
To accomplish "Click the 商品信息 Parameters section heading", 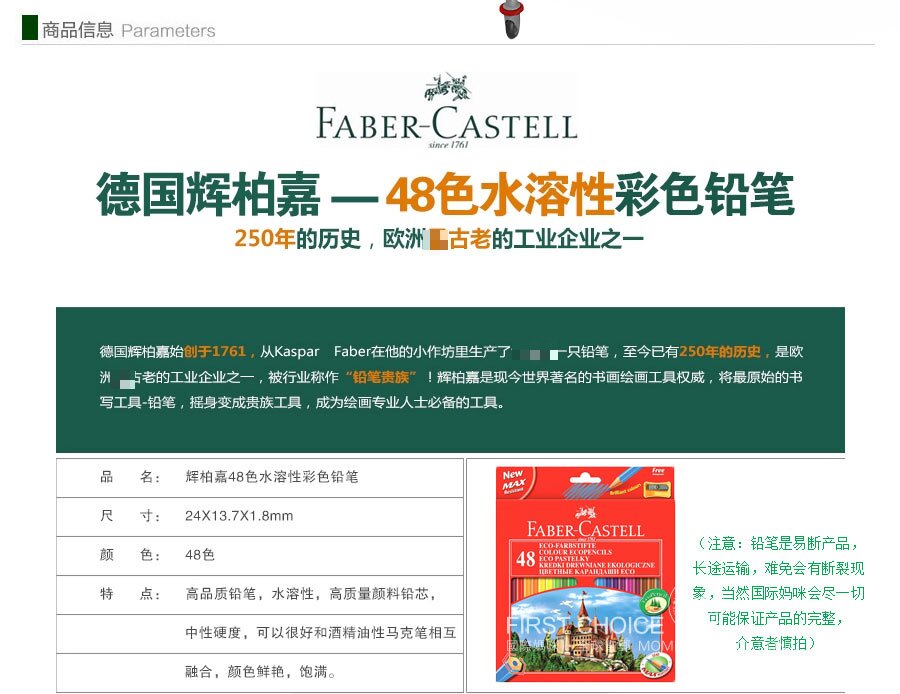I will pos(128,30).
